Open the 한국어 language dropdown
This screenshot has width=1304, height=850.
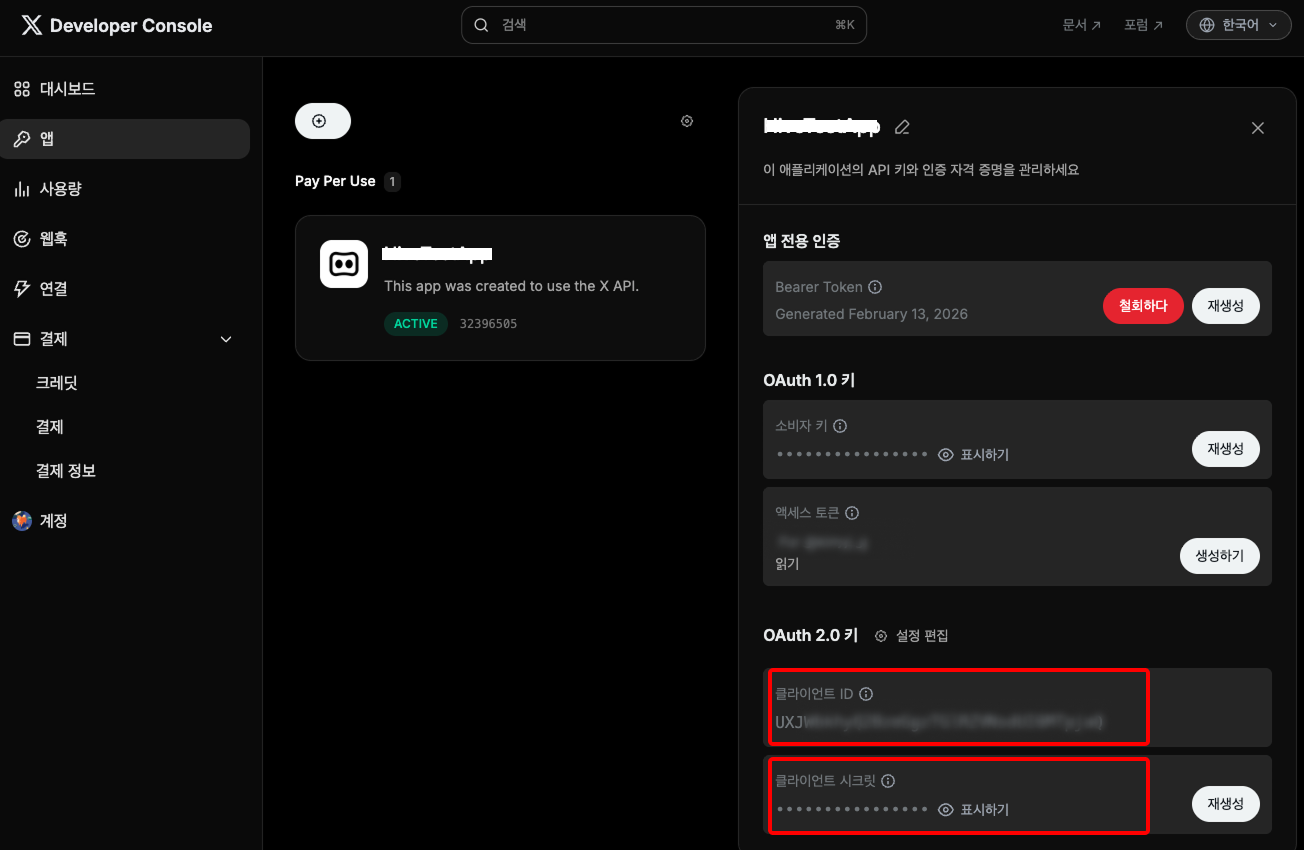(x=1238, y=25)
